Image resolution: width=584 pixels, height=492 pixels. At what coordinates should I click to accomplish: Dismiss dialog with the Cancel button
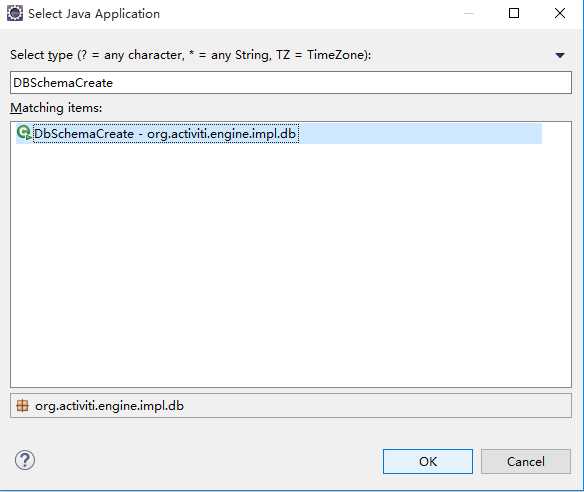tap(526, 461)
